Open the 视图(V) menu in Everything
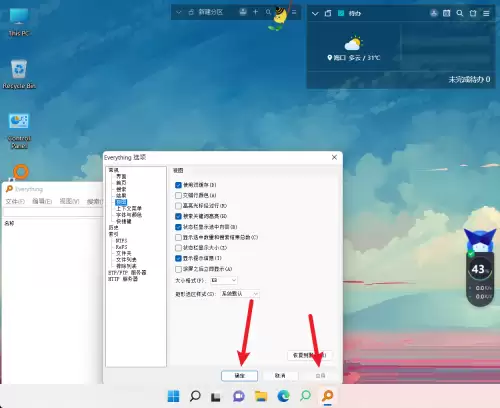The height and width of the screenshot is (408, 500). coord(69,201)
